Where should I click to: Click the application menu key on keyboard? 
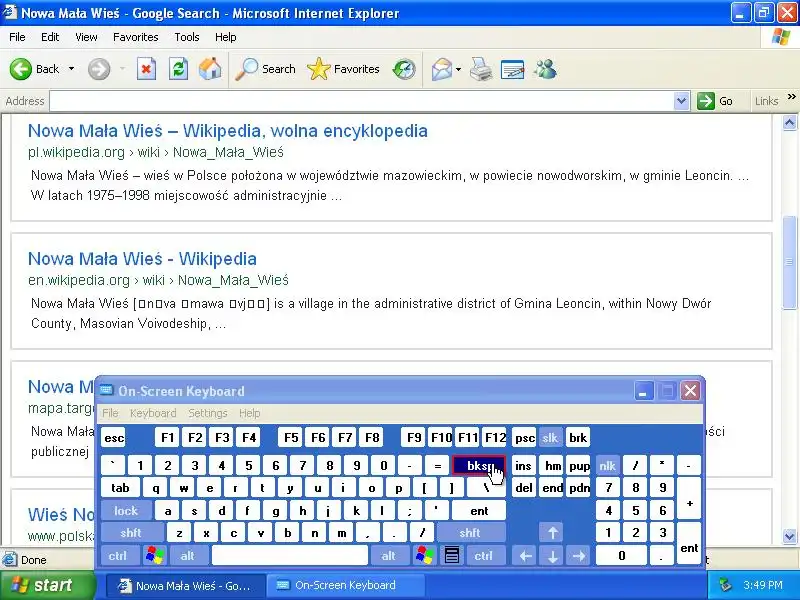pyautogui.click(x=452, y=555)
